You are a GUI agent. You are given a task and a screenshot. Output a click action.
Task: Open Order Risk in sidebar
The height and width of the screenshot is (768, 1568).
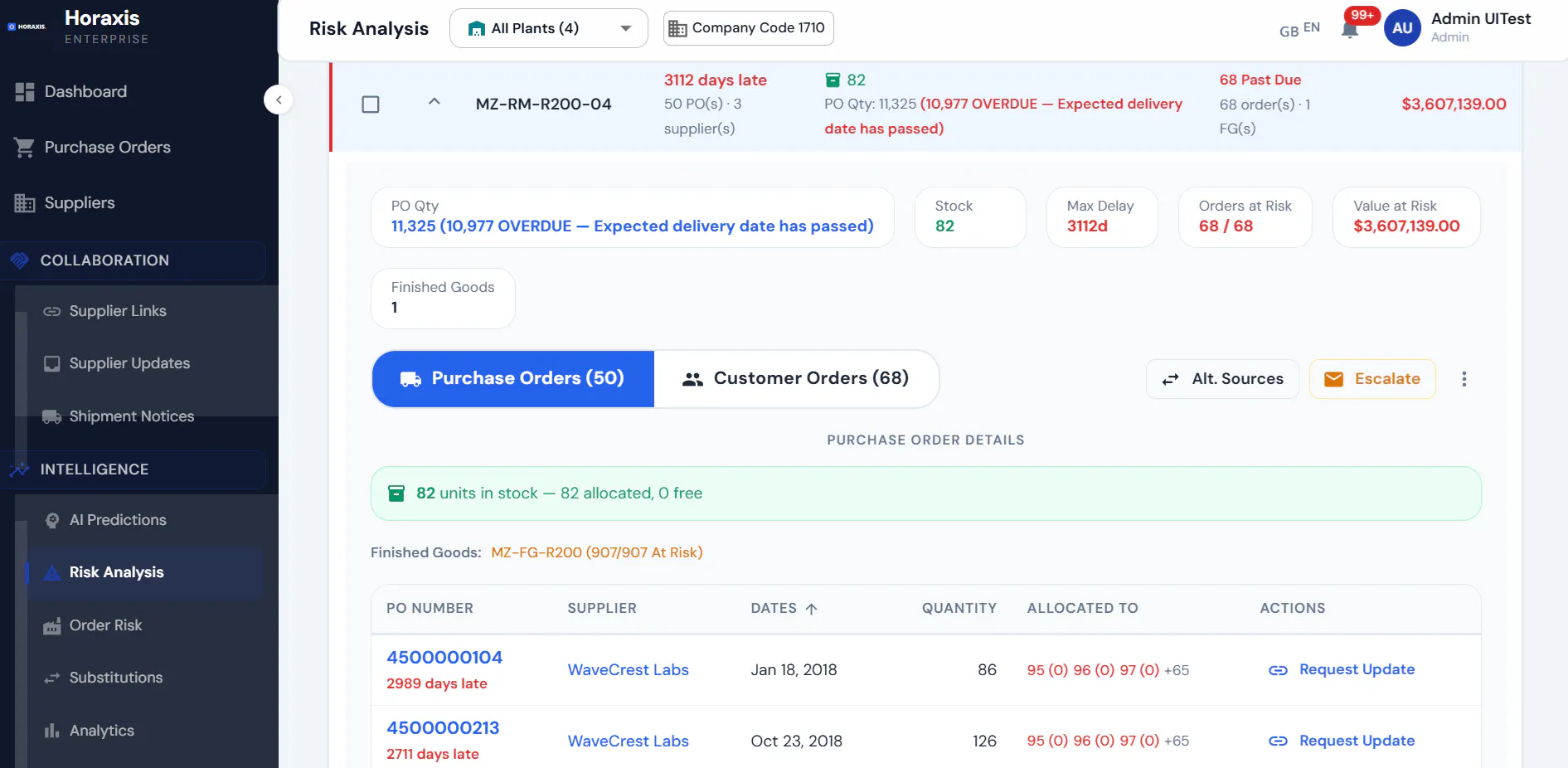(105, 625)
